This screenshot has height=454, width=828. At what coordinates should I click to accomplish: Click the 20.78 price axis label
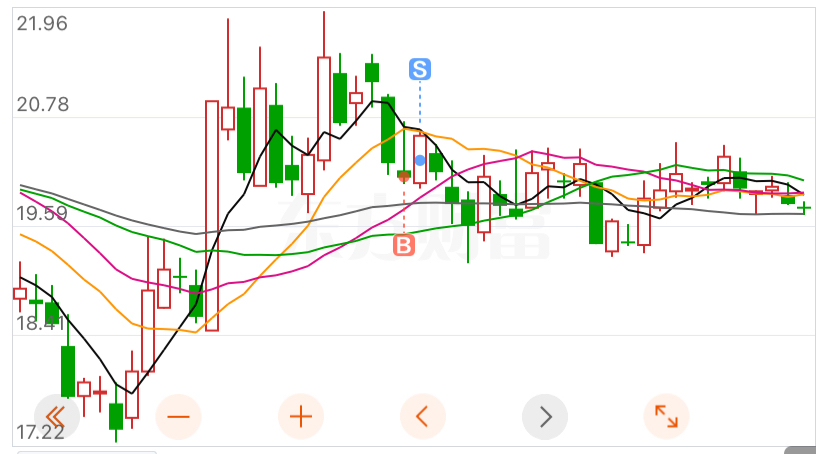click(42, 105)
